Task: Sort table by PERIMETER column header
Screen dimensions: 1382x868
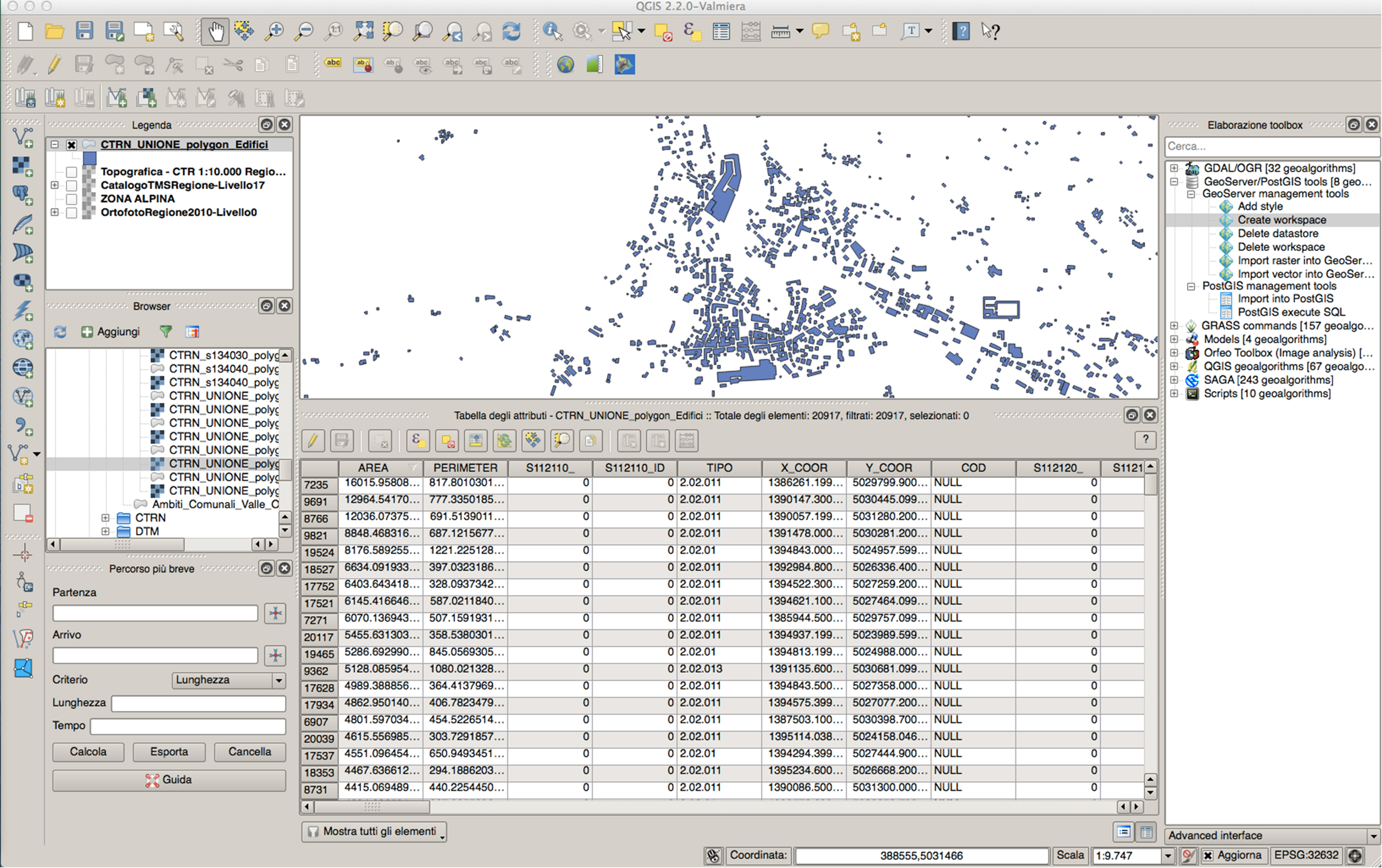Action: (x=465, y=468)
